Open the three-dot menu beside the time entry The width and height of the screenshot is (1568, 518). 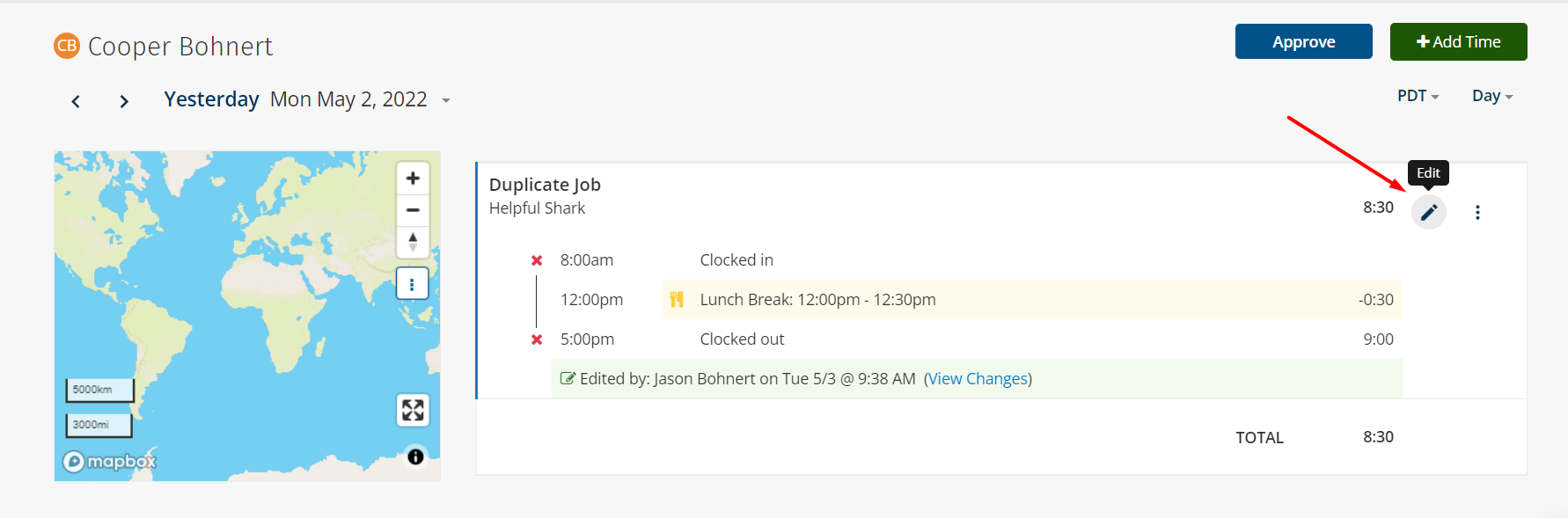click(1477, 212)
